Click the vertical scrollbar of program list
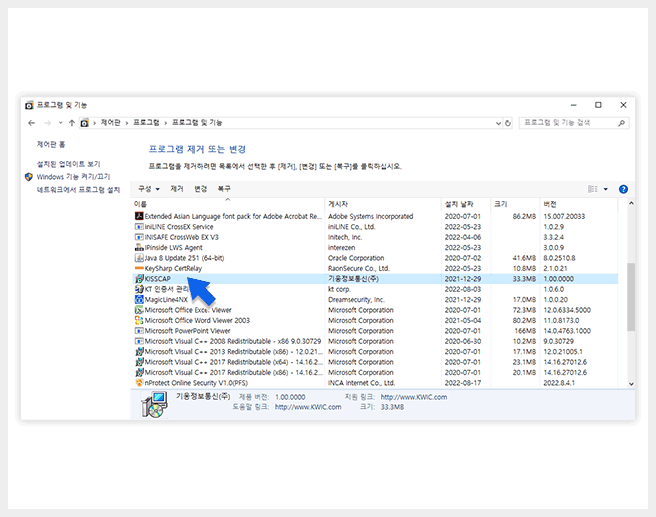 [630, 300]
